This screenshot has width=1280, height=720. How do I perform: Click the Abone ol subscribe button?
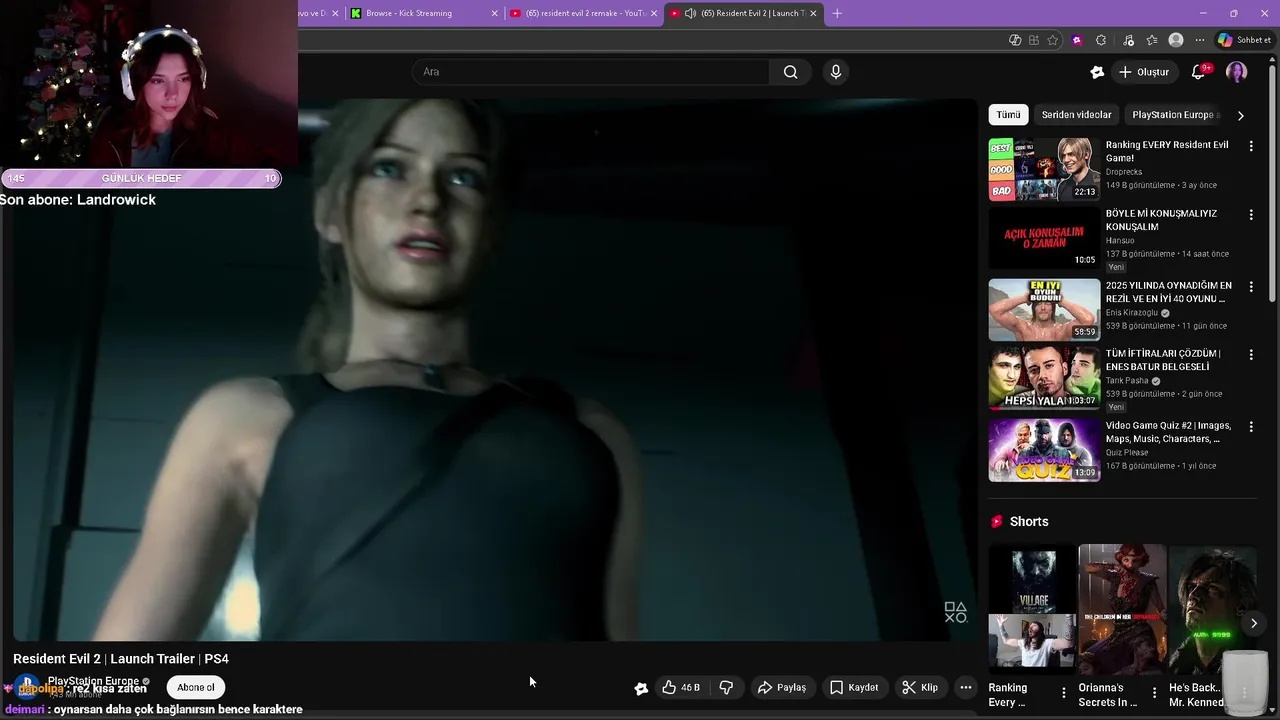(196, 687)
